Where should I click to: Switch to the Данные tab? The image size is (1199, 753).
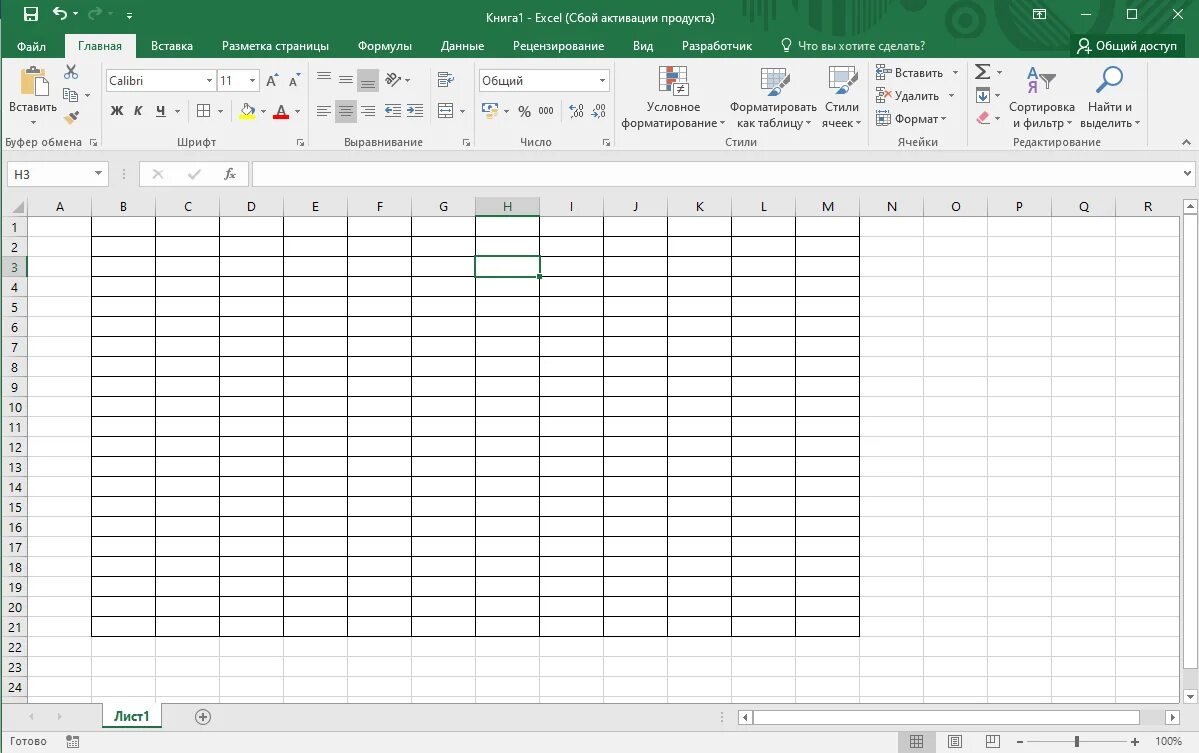462,46
